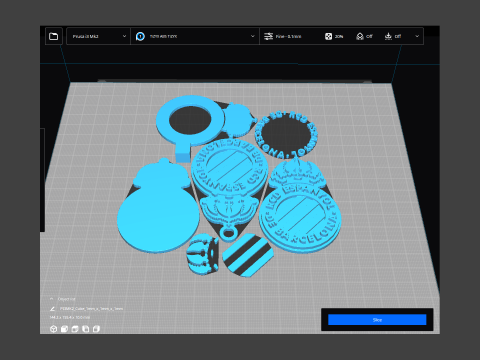The image size is (480, 360).
Task: Click the support off indicator
Action: (364, 36)
